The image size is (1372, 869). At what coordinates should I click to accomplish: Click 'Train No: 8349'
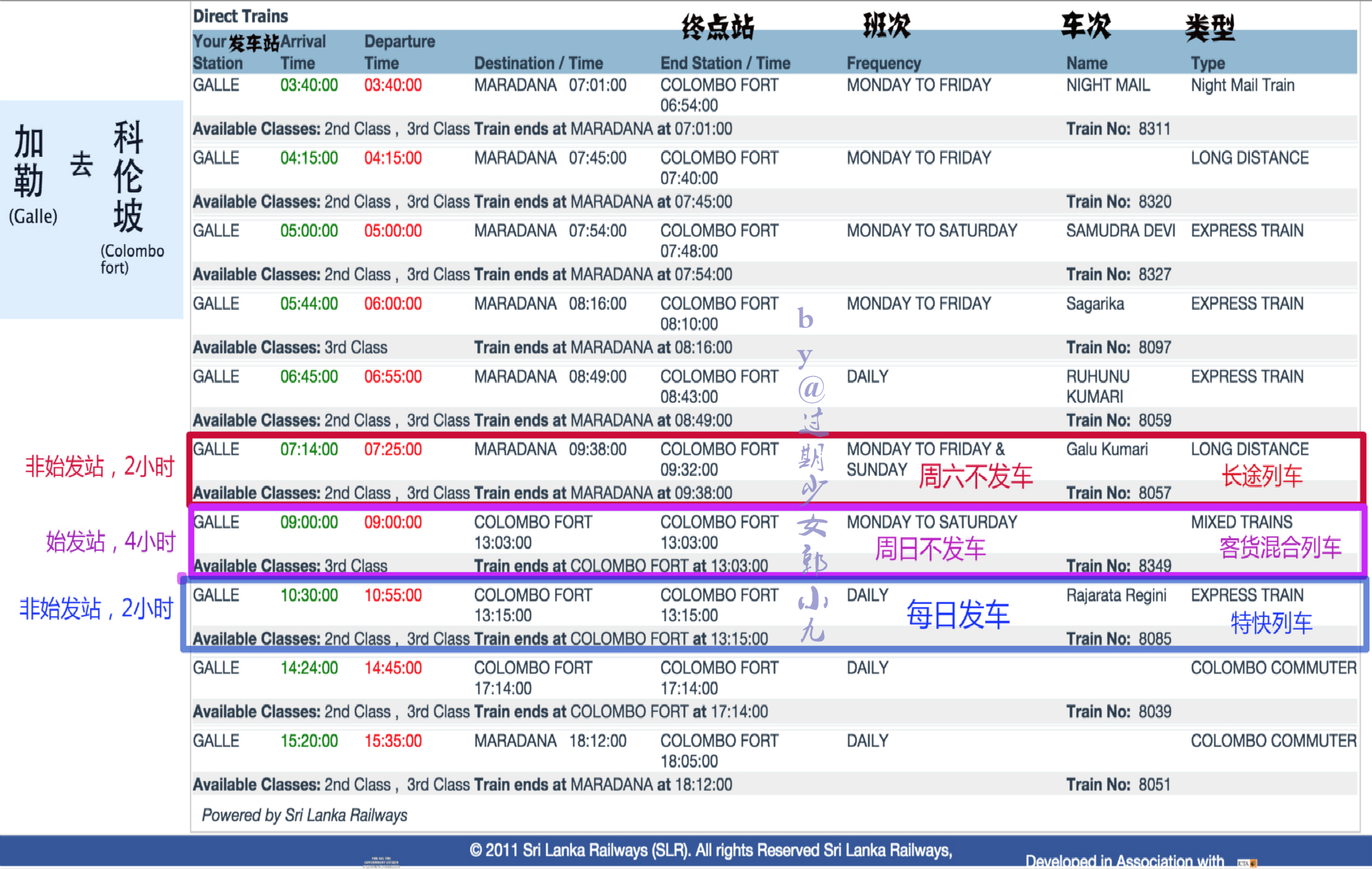pyautogui.click(x=1119, y=566)
